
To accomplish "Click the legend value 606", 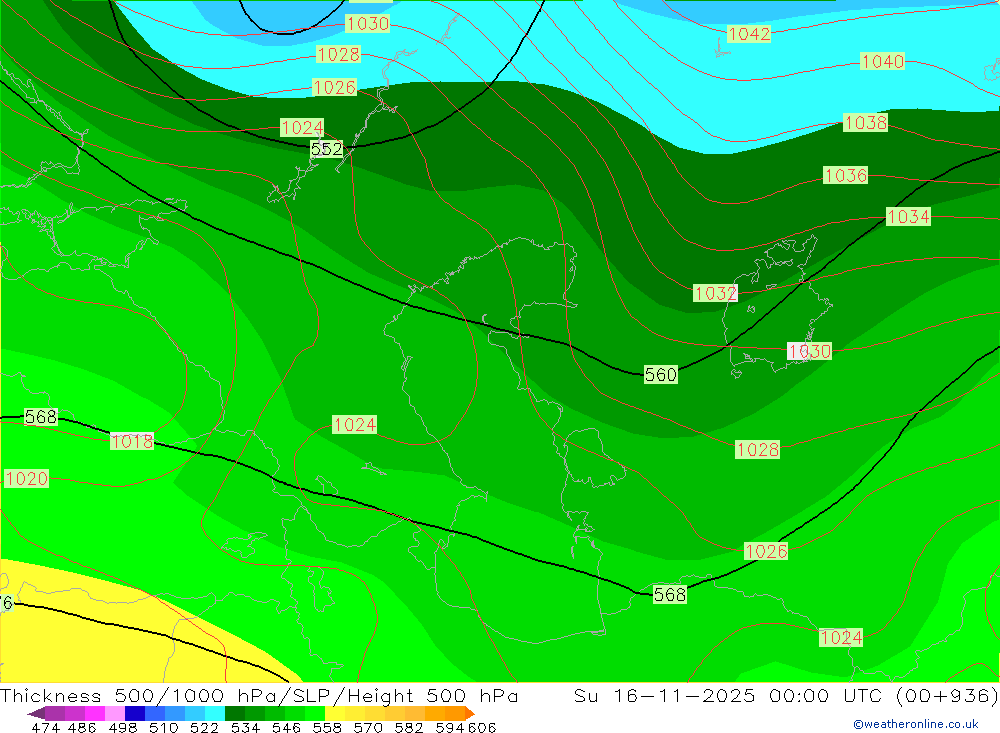I will (x=482, y=728).
